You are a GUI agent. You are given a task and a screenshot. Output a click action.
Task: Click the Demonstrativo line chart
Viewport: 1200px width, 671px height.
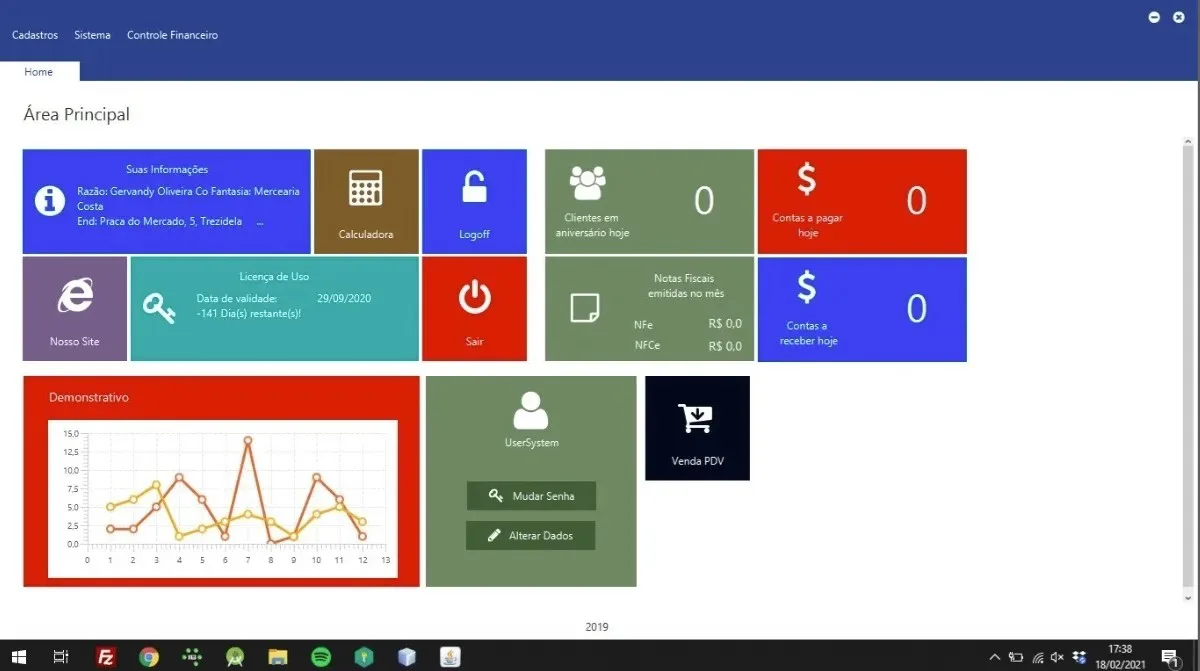coord(222,499)
